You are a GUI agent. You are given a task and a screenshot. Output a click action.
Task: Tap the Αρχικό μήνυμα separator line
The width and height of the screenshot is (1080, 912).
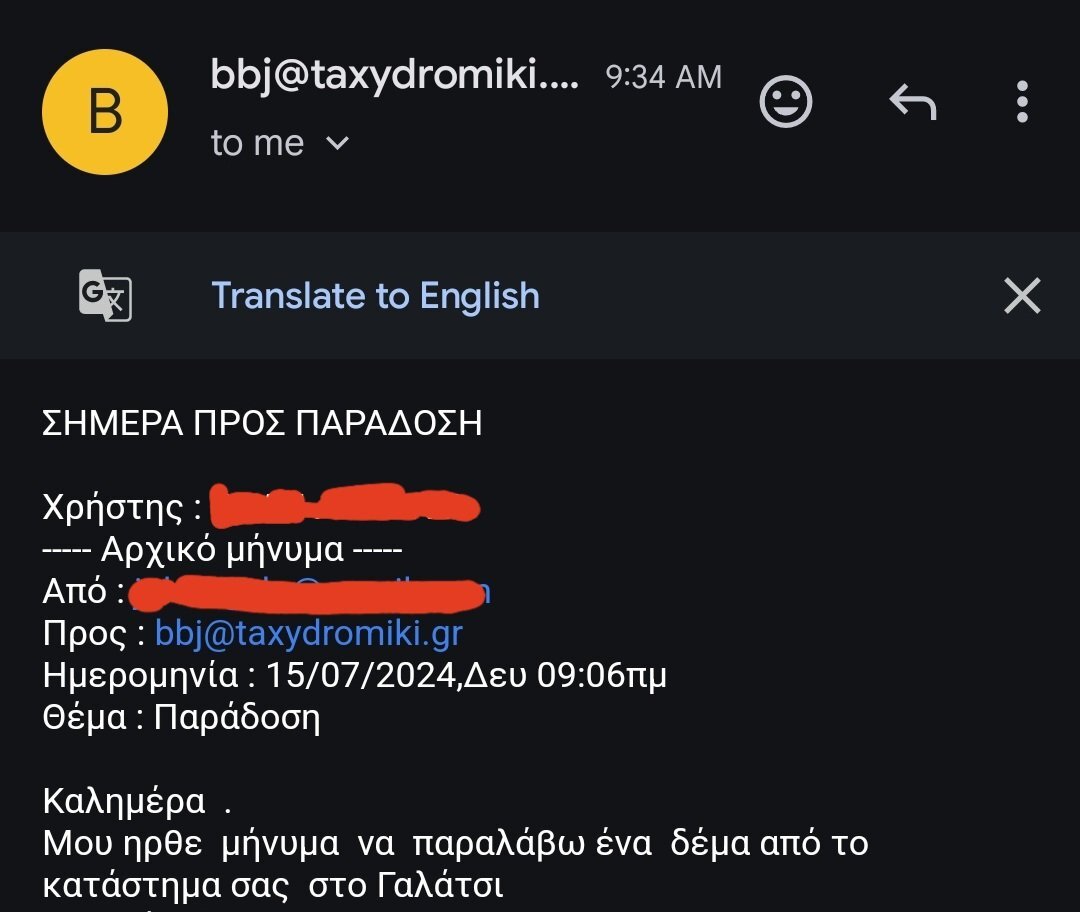click(222, 550)
